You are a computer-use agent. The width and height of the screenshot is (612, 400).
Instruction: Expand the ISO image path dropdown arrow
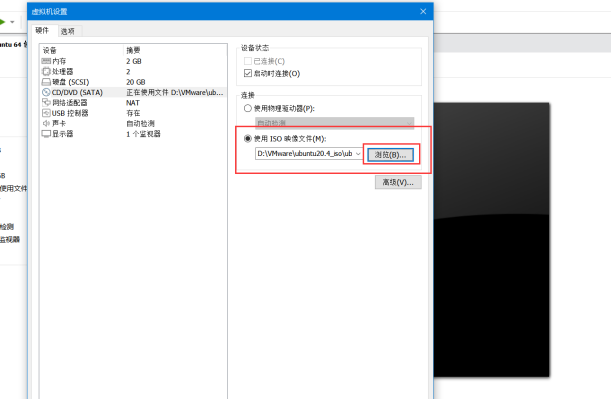pos(358,154)
